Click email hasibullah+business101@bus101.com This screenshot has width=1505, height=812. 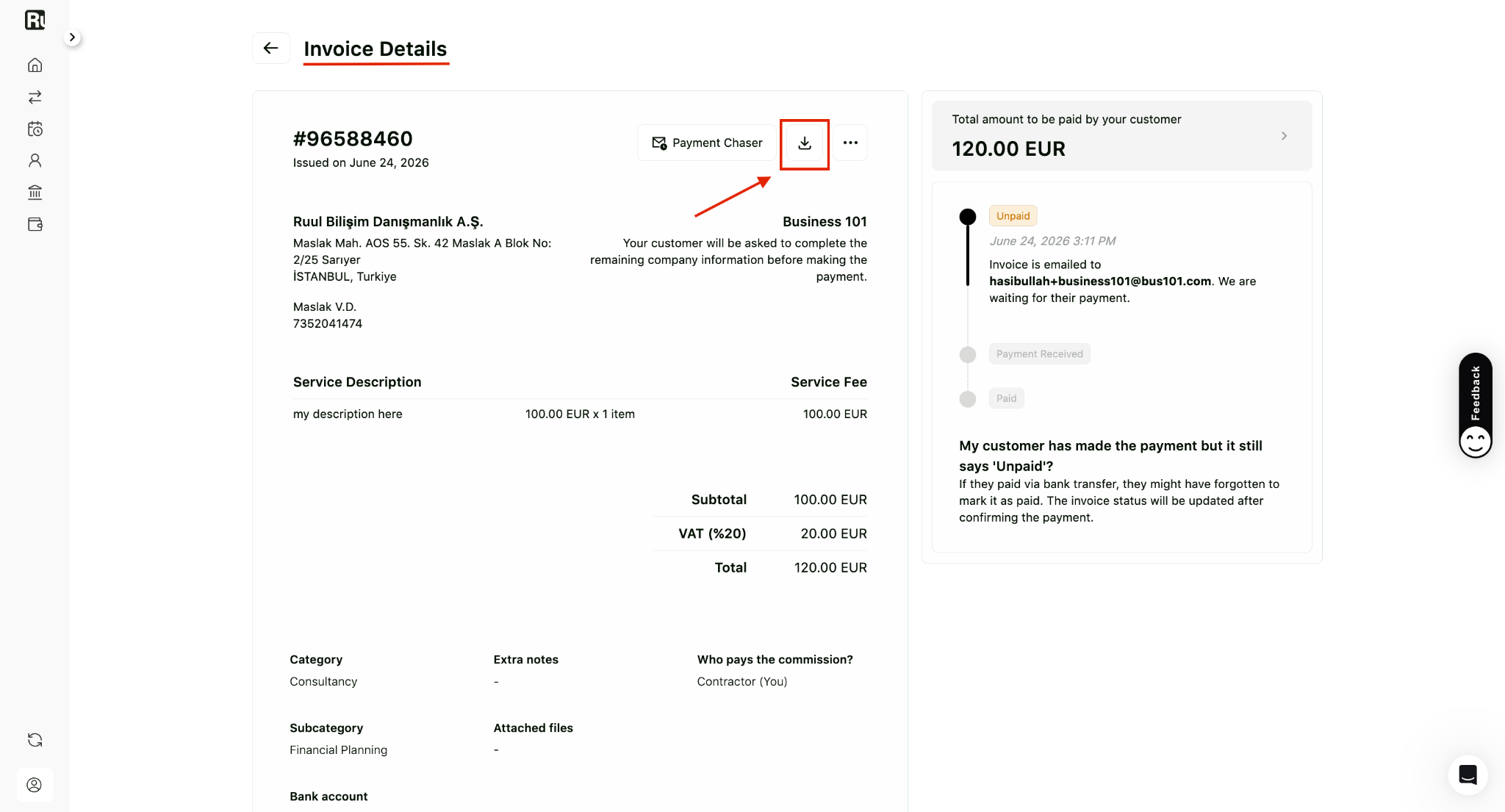1100,281
